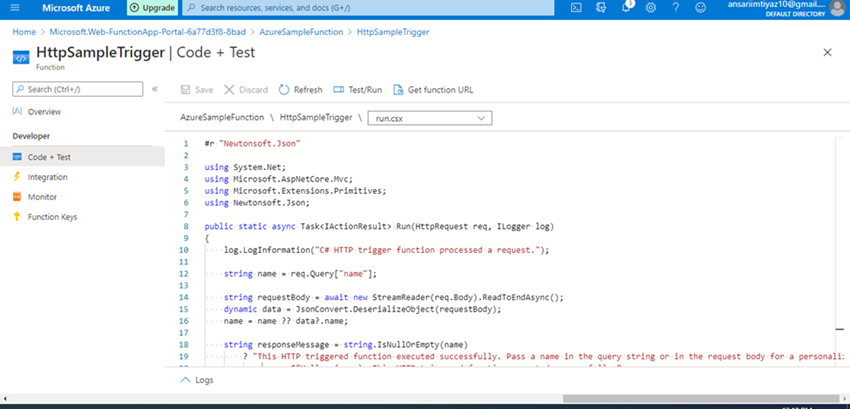Image resolution: width=850 pixels, height=409 pixels.
Task: Click AzureSampleFunction in the file path
Action: (x=222, y=117)
